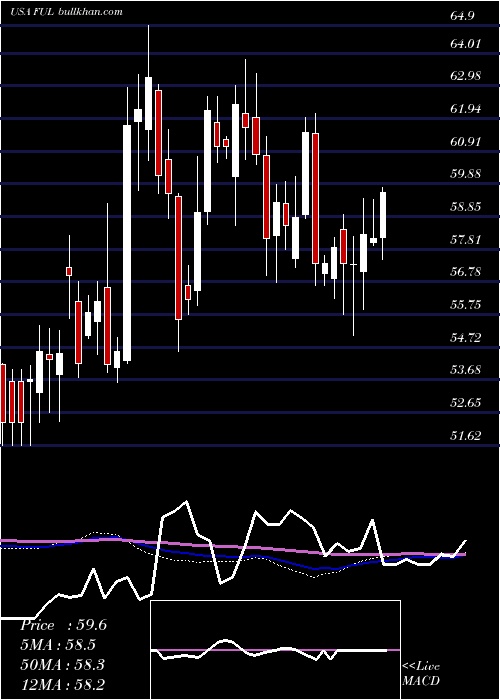The width and height of the screenshot is (500, 700).
Task: Click the 50MA : 58.3 readout
Action: [x=62, y=664]
